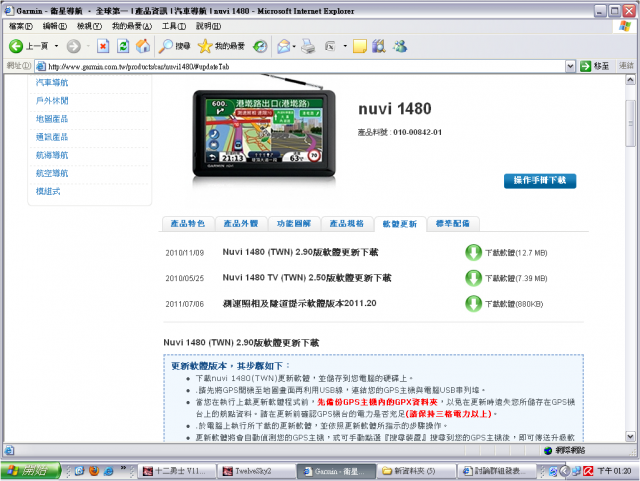Click 移至 Go button beside address bar
The height and width of the screenshot is (481, 640).
pyautogui.click(x=595, y=66)
